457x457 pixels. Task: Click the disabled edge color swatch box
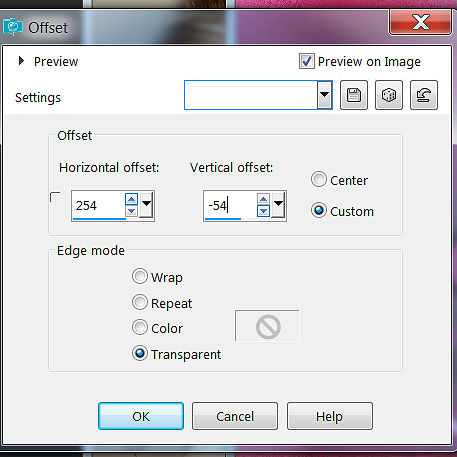coord(267,326)
